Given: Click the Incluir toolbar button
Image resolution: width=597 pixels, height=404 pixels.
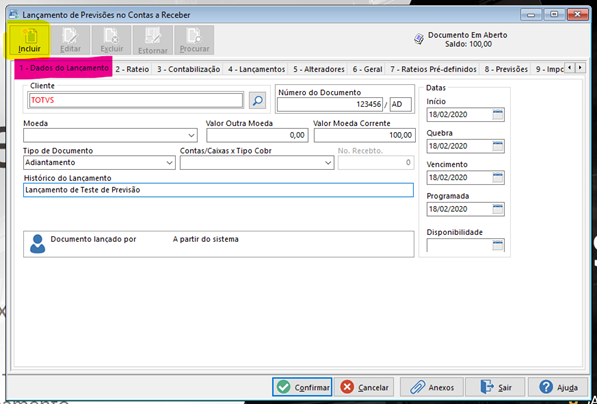Looking at the screenshot, I should pos(29,40).
